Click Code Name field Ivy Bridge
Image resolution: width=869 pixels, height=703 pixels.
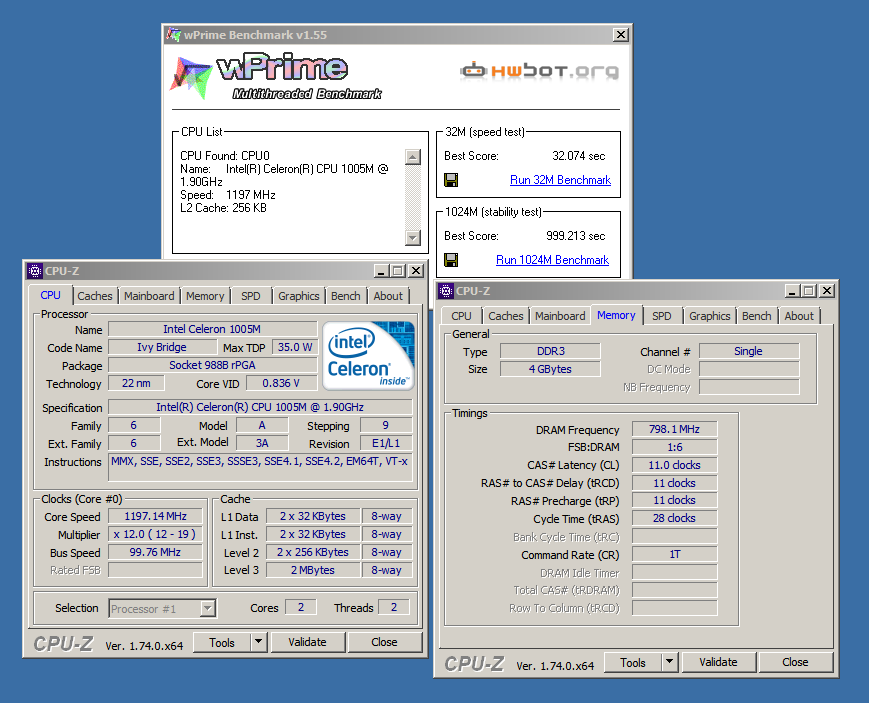click(x=162, y=347)
